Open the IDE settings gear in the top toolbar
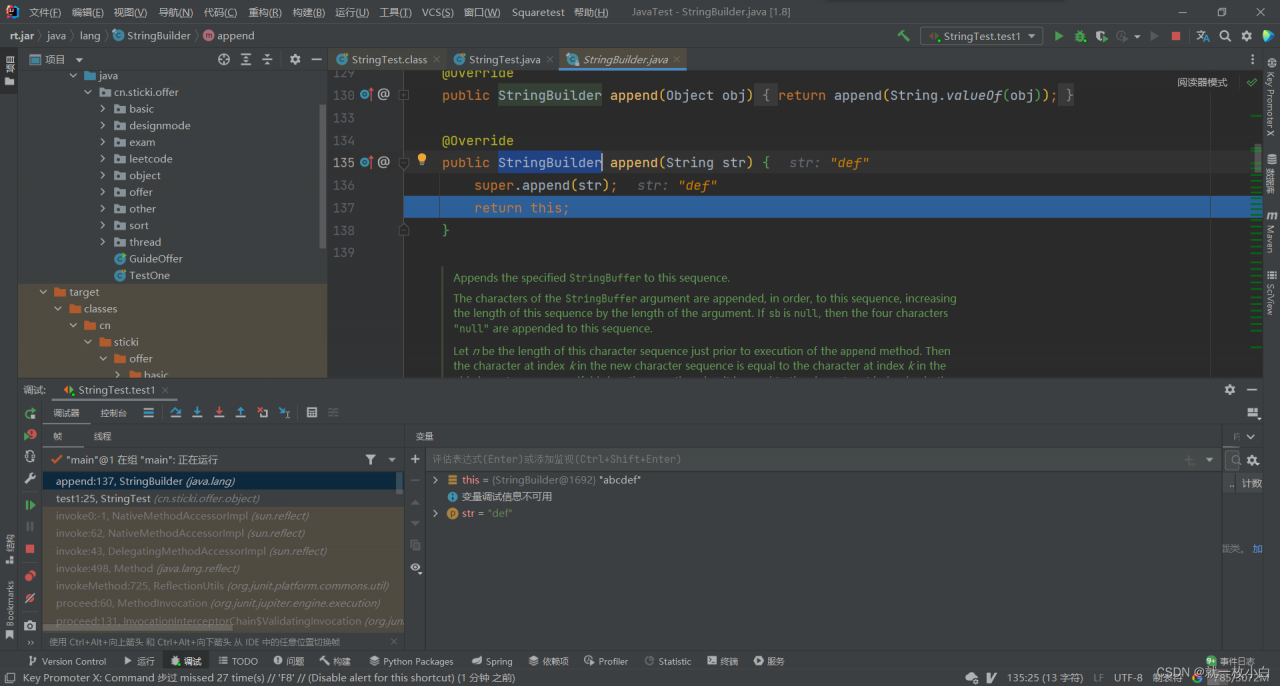The image size is (1280, 686). tap(1247, 35)
